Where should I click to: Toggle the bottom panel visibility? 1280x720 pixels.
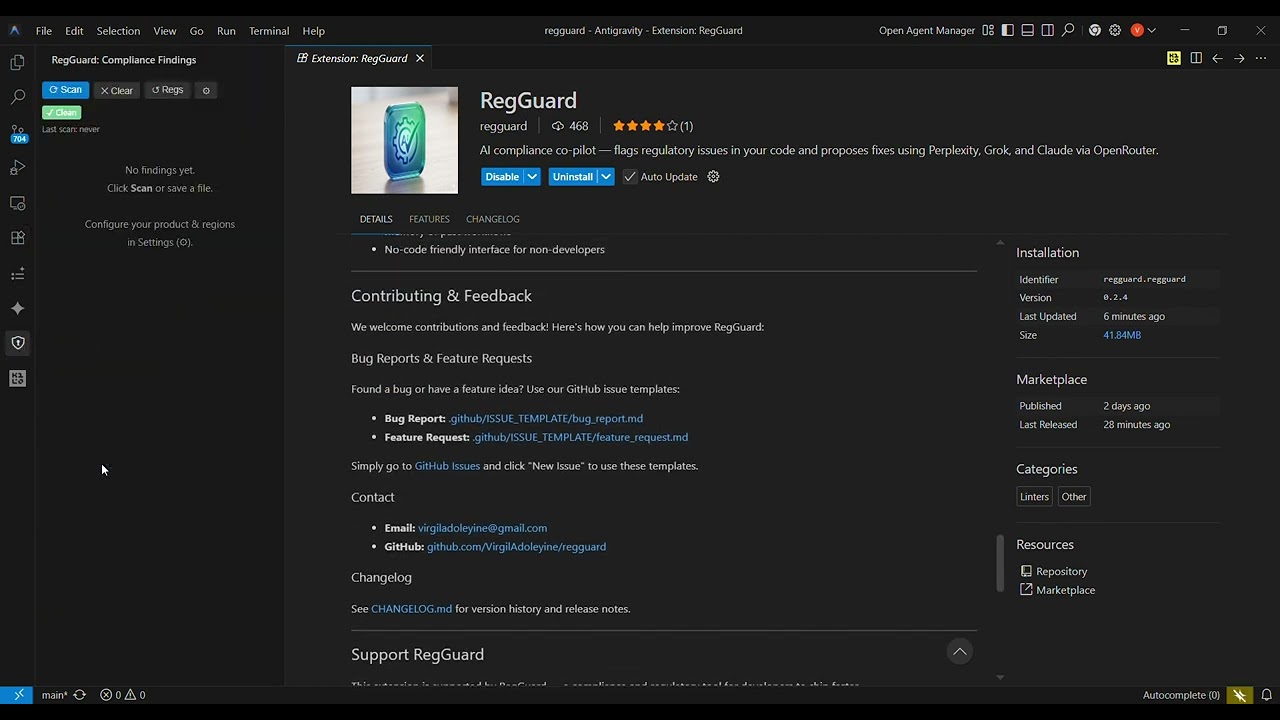click(x=1027, y=31)
